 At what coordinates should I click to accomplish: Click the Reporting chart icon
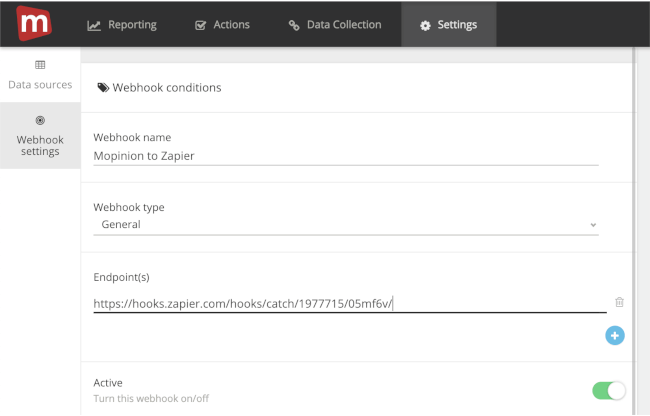point(94,25)
